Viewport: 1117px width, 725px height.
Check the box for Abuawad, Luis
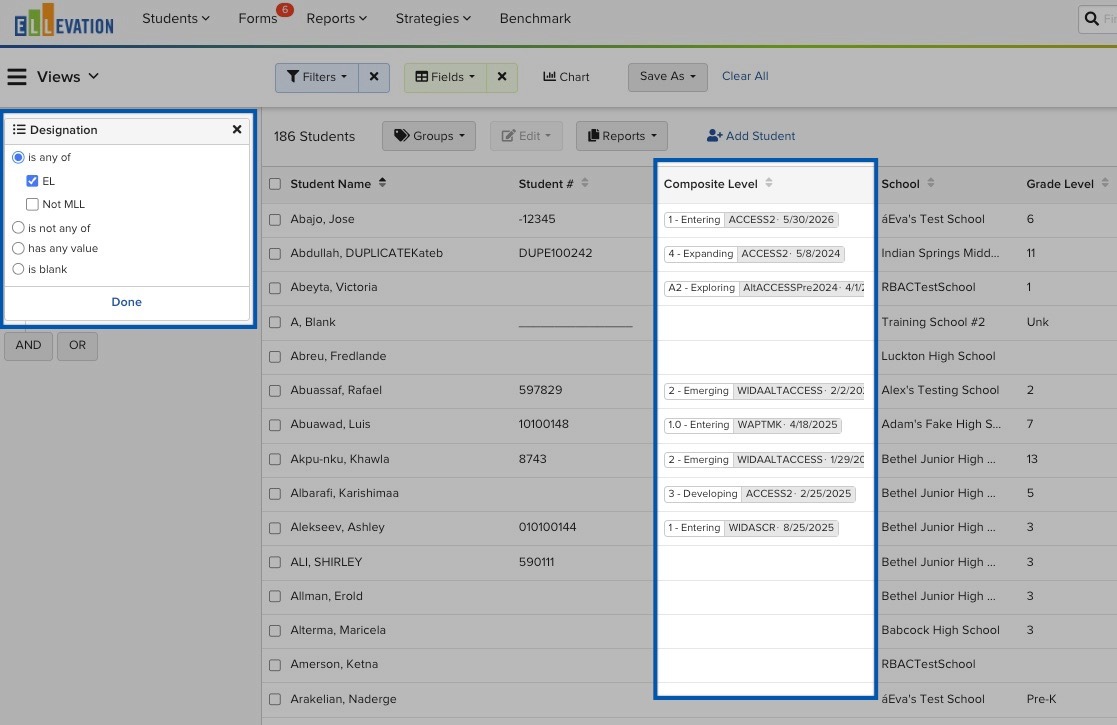(x=275, y=425)
